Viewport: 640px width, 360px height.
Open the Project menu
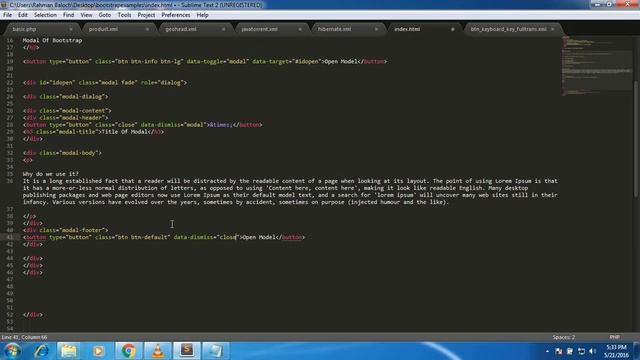pos(146,15)
